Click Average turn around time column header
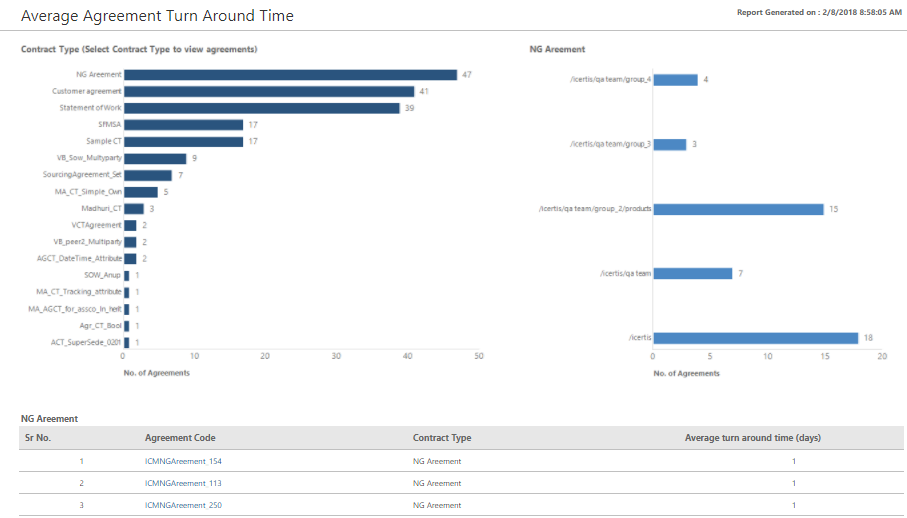Viewport: 907px width, 518px height. 752,438
